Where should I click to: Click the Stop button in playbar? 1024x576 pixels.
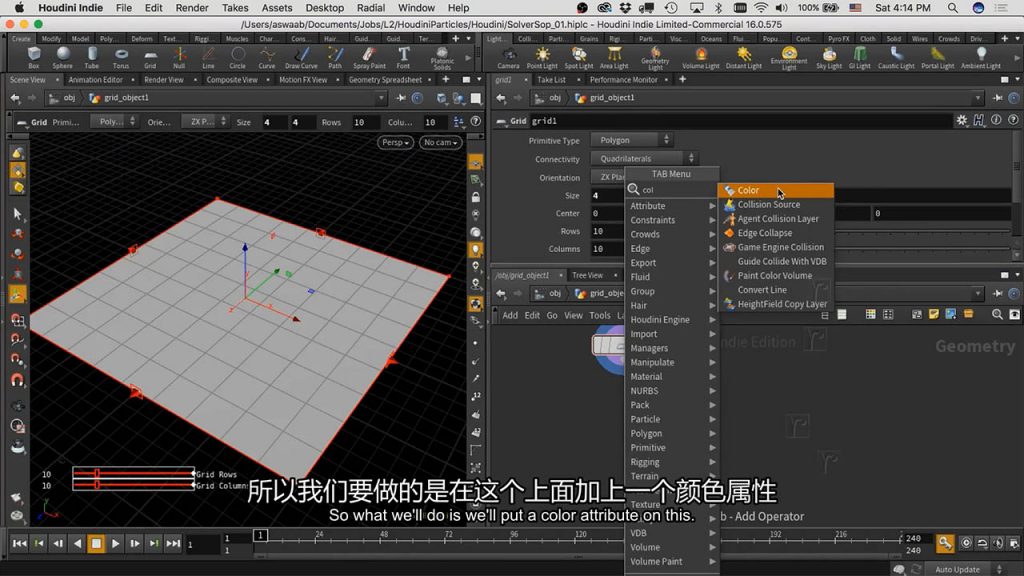[x=96, y=543]
